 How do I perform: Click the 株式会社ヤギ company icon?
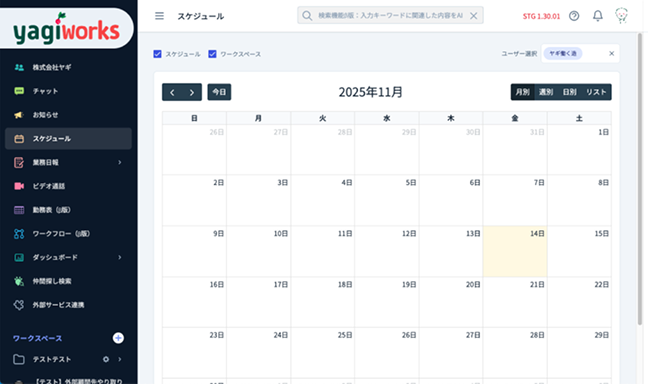19,67
